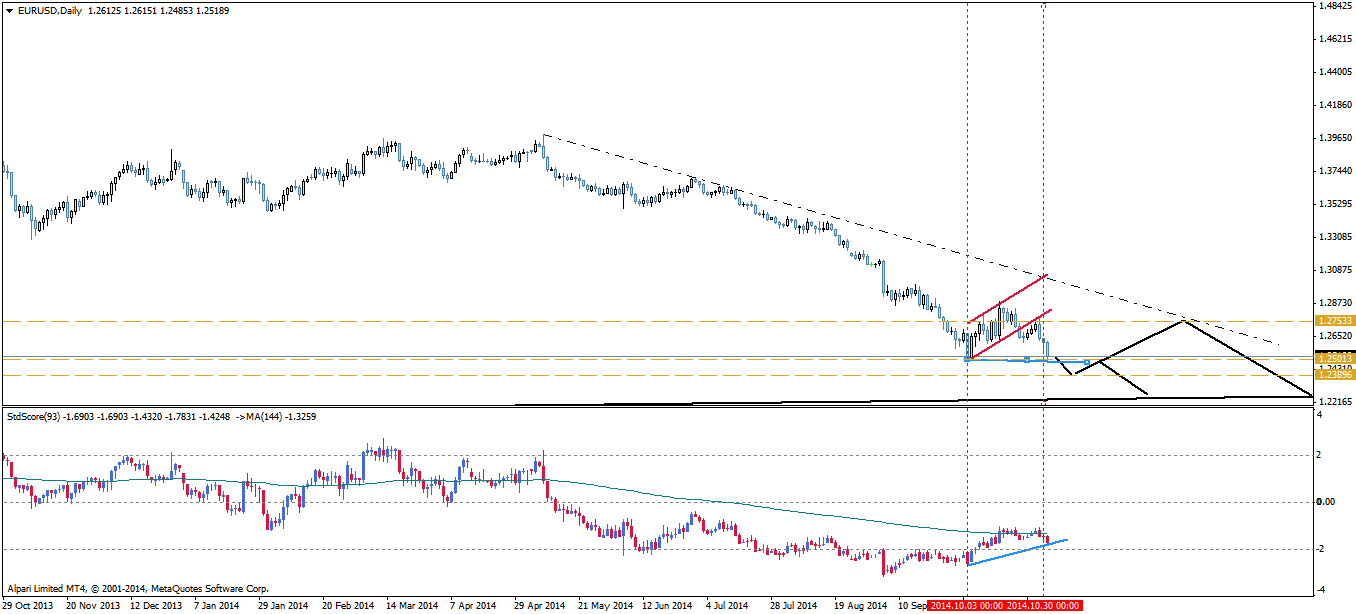Image resolution: width=1356 pixels, height=614 pixels.
Task: Click the 1.48425 price axis label
Action: point(1335,6)
